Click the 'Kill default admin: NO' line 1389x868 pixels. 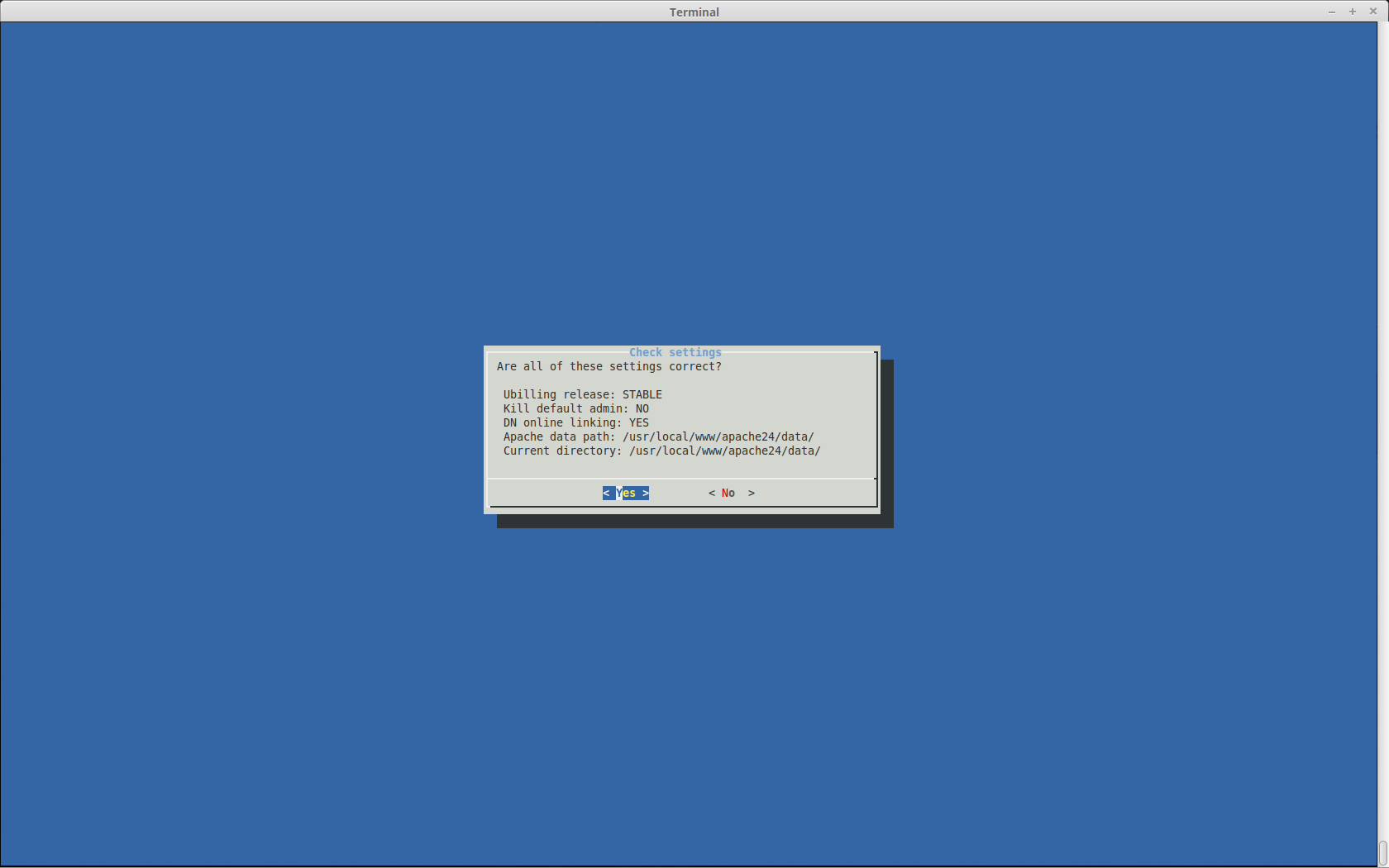pyautogui.click(x=576, y=408)
